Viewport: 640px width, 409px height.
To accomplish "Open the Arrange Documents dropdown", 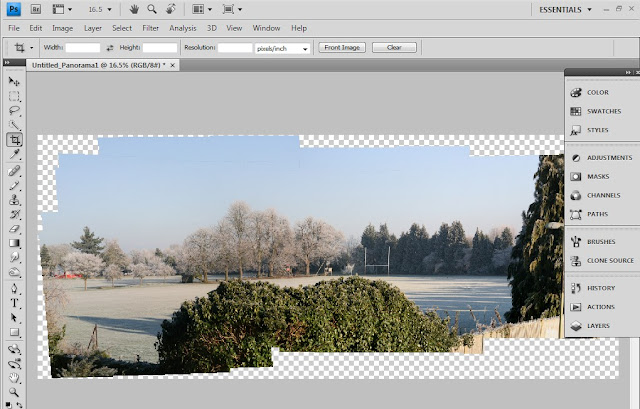I will [x=202, y=9].
